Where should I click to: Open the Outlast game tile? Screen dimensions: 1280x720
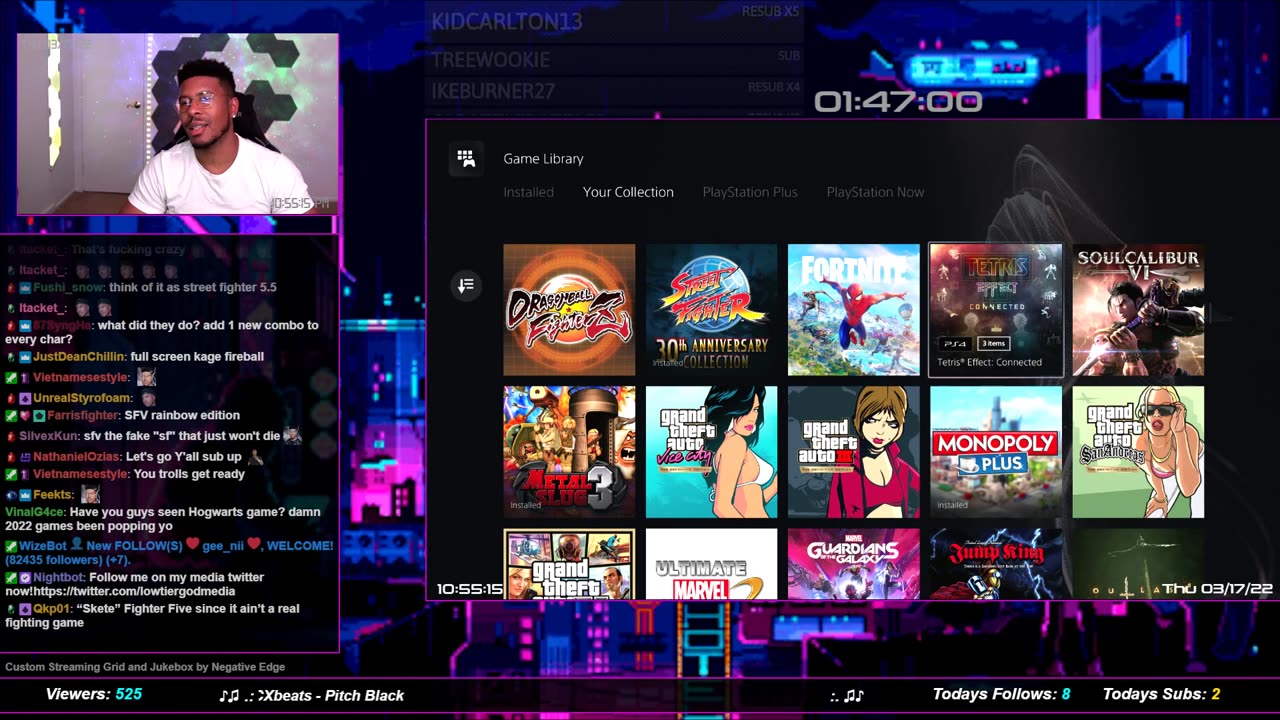tap(1138, 564)
